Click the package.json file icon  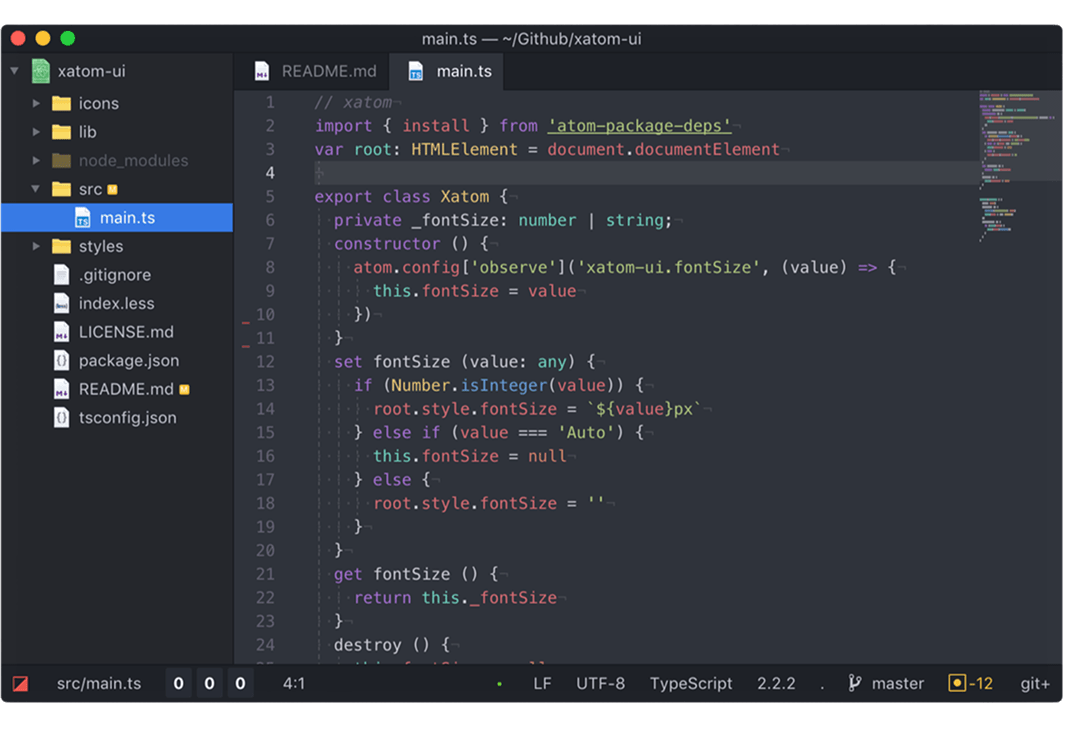click(61, 360)
